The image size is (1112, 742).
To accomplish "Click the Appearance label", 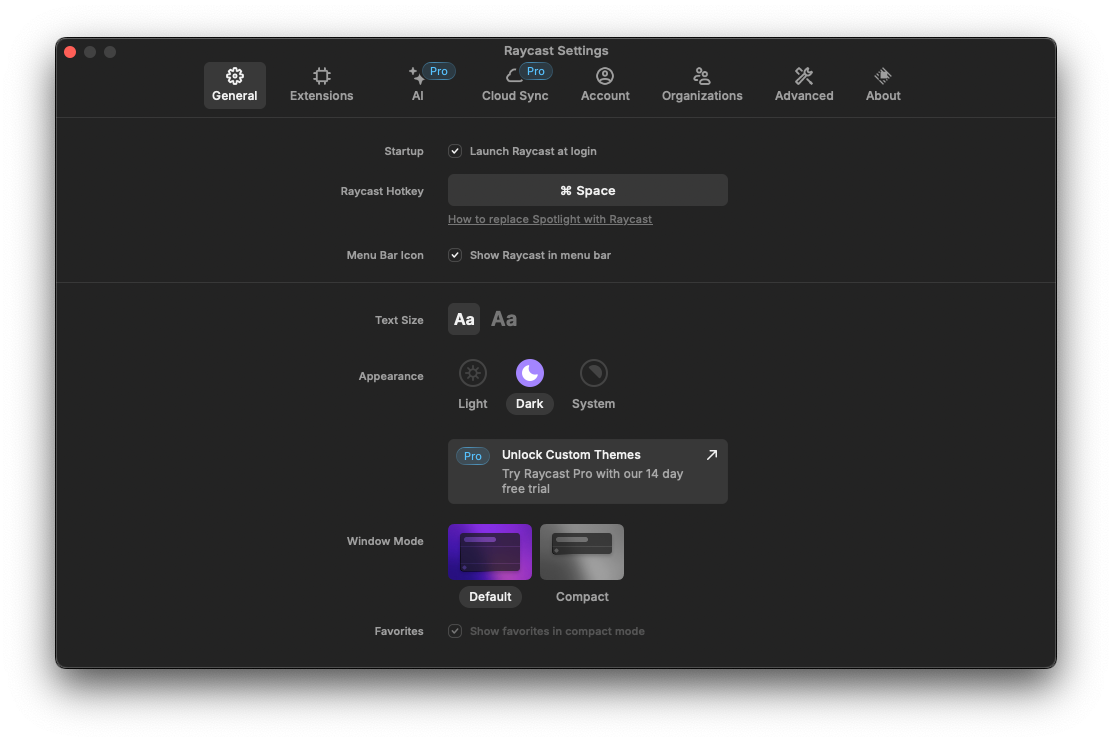I will 391,377.
